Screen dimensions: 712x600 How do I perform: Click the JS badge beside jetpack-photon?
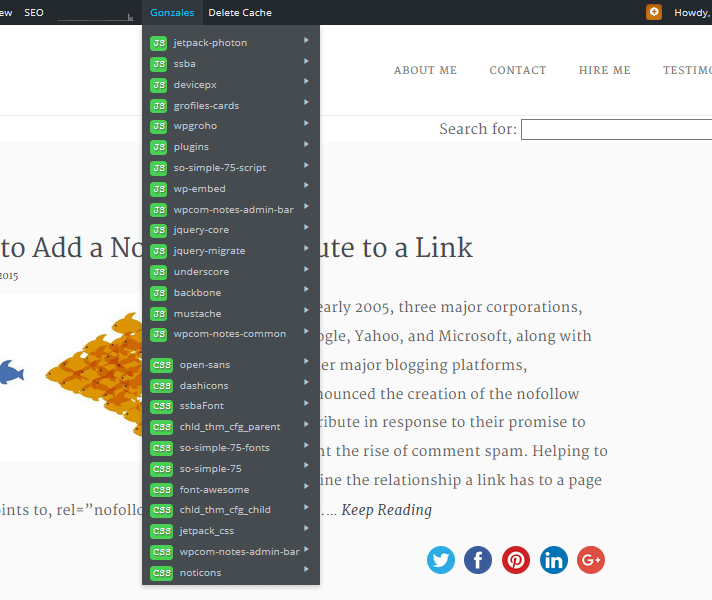pos(158,43)
